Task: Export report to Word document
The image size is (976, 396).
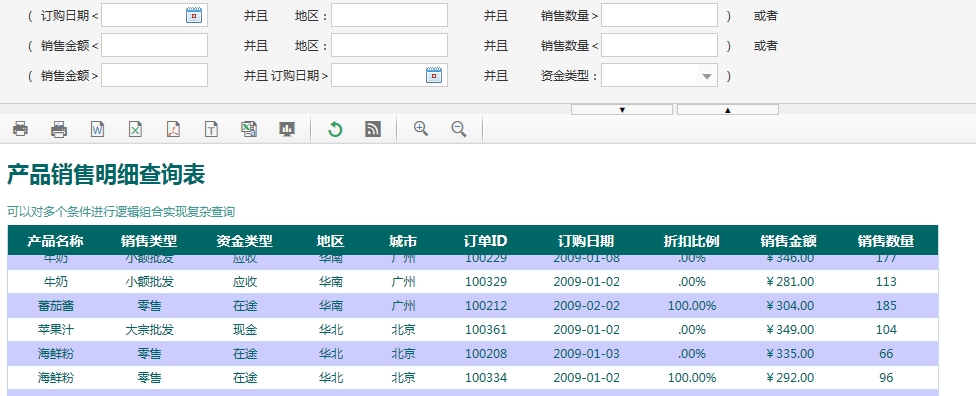Action: click(98, 129)
